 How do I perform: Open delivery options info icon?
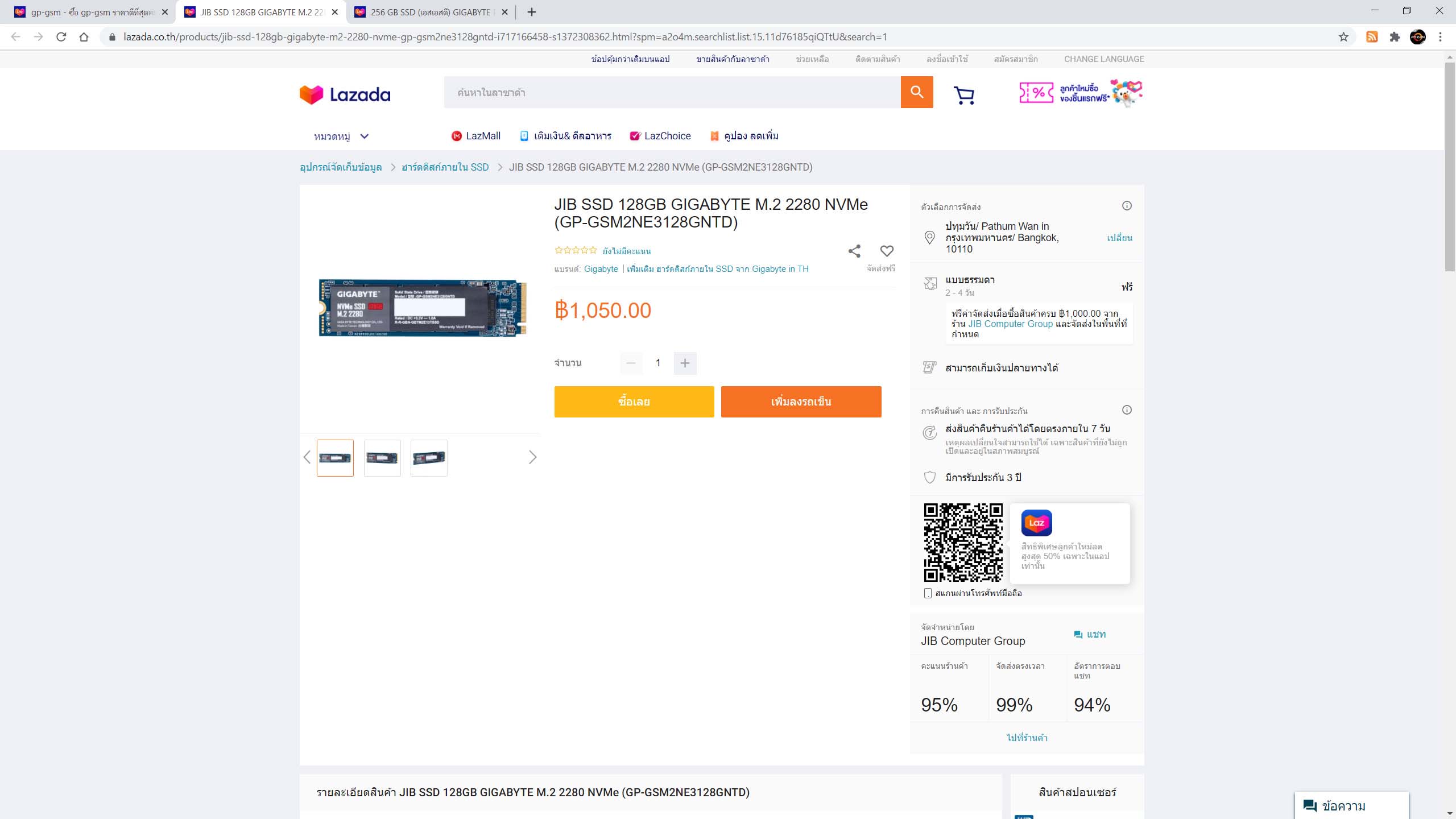(1127, 206)
